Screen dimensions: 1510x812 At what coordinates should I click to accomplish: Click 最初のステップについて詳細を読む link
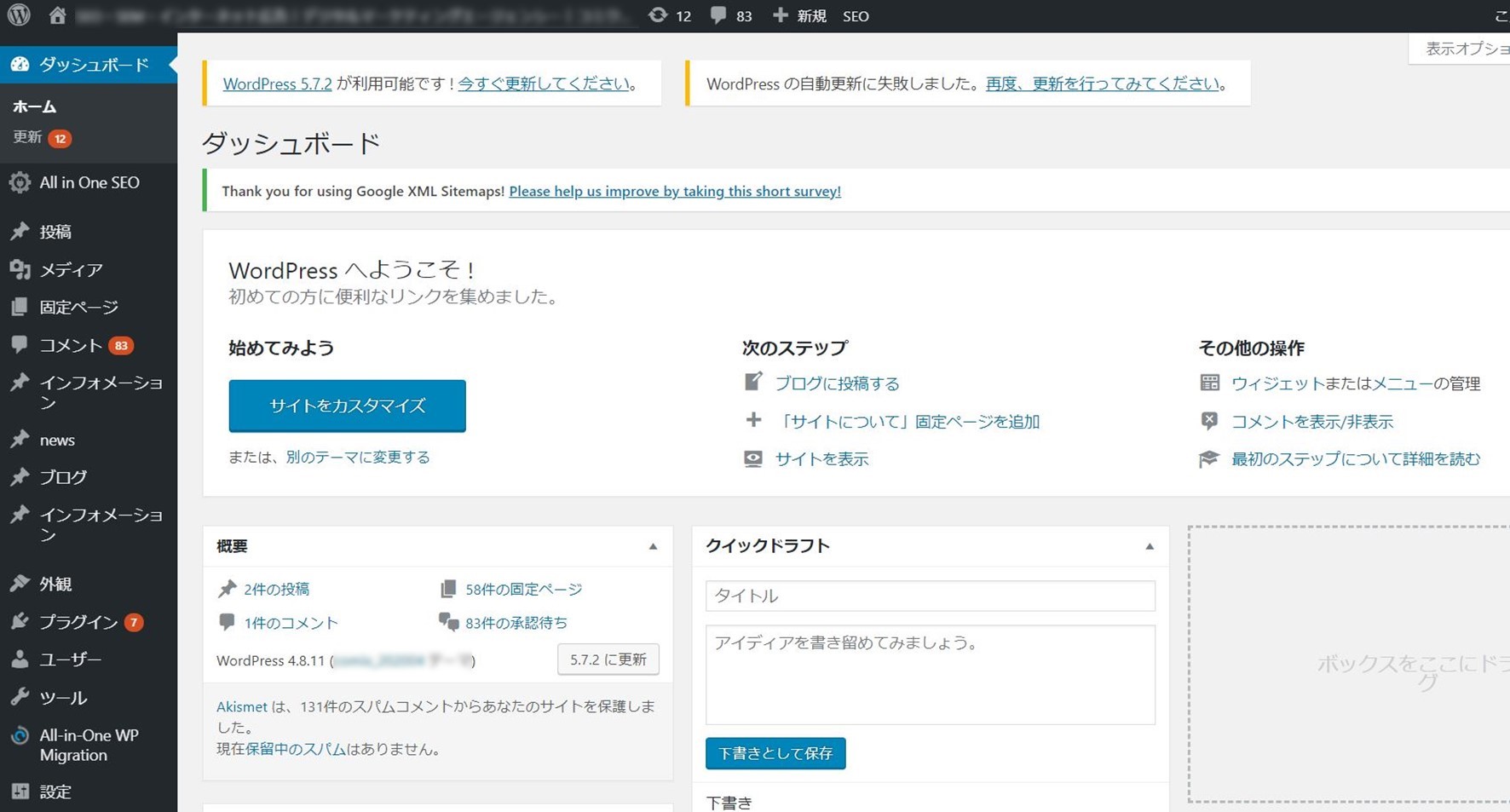pyautogui.click(x=1356, y=458)
